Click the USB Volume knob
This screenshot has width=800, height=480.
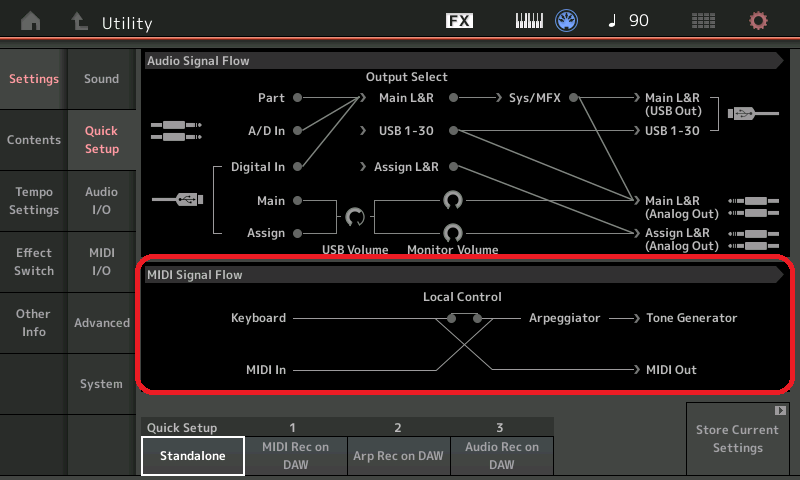[x=355, y=216]
